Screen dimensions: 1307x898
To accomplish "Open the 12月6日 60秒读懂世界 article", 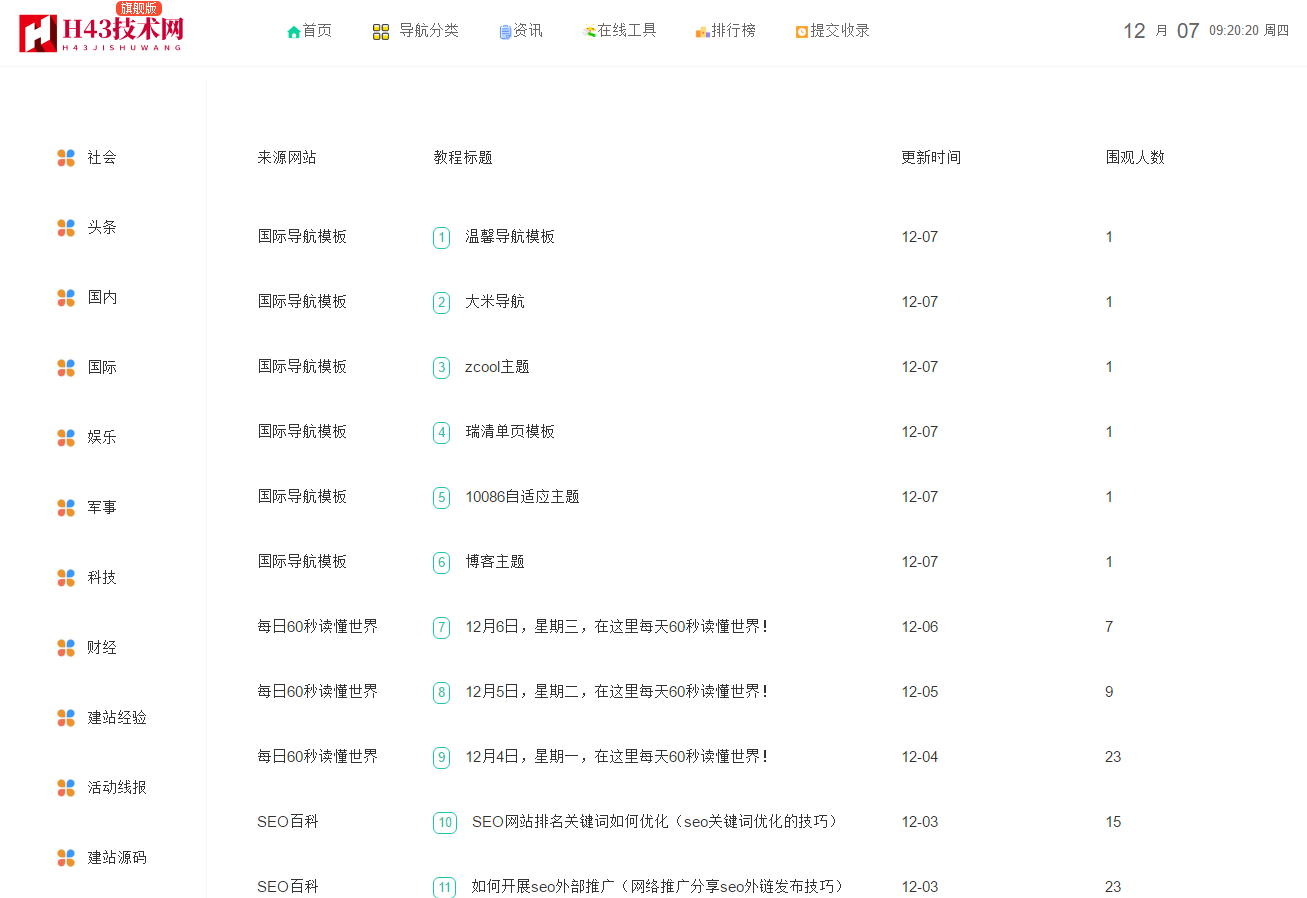I will point(616,627).
